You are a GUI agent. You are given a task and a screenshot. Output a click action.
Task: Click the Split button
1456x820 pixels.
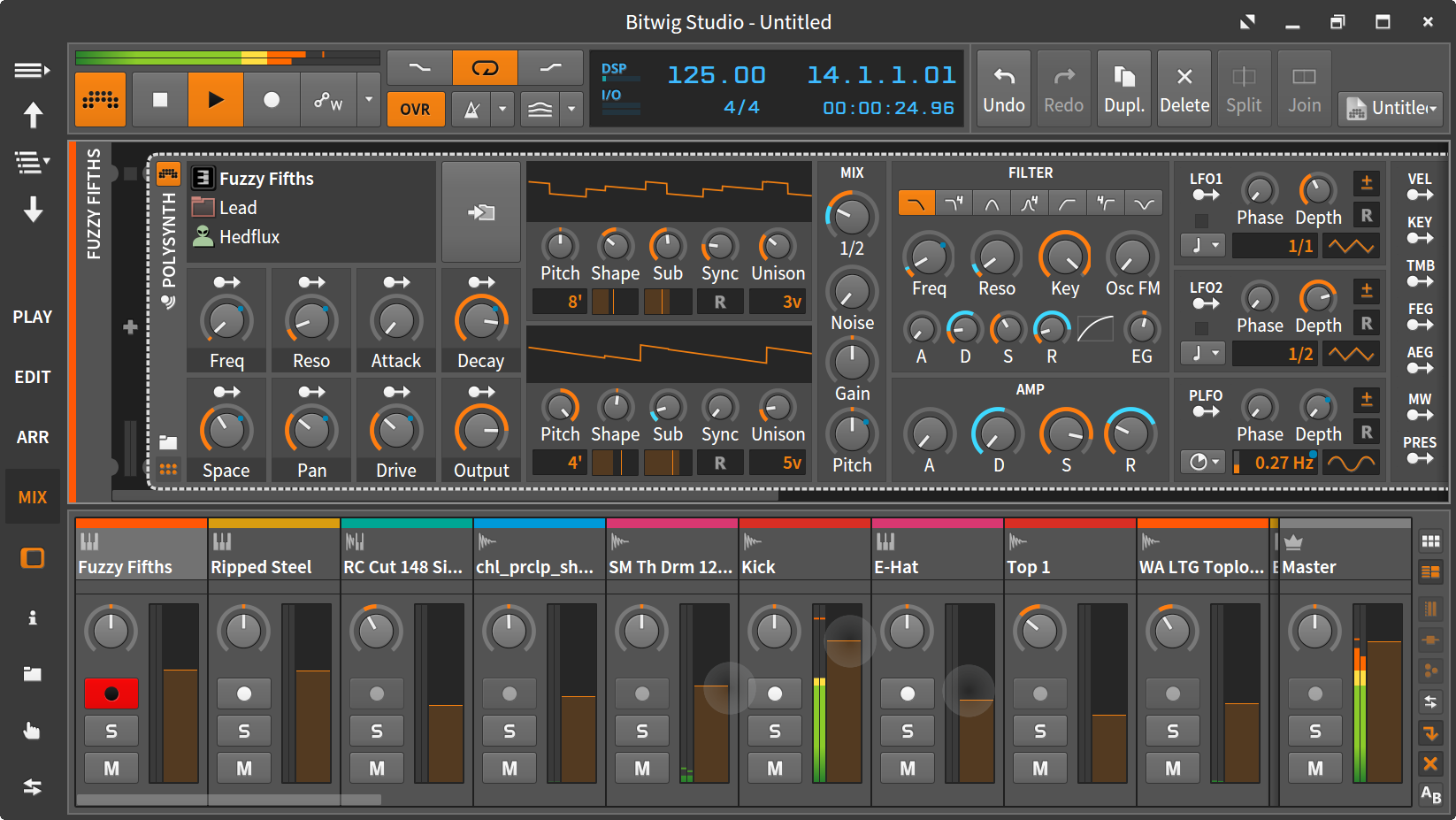(x=1244, y=88)
